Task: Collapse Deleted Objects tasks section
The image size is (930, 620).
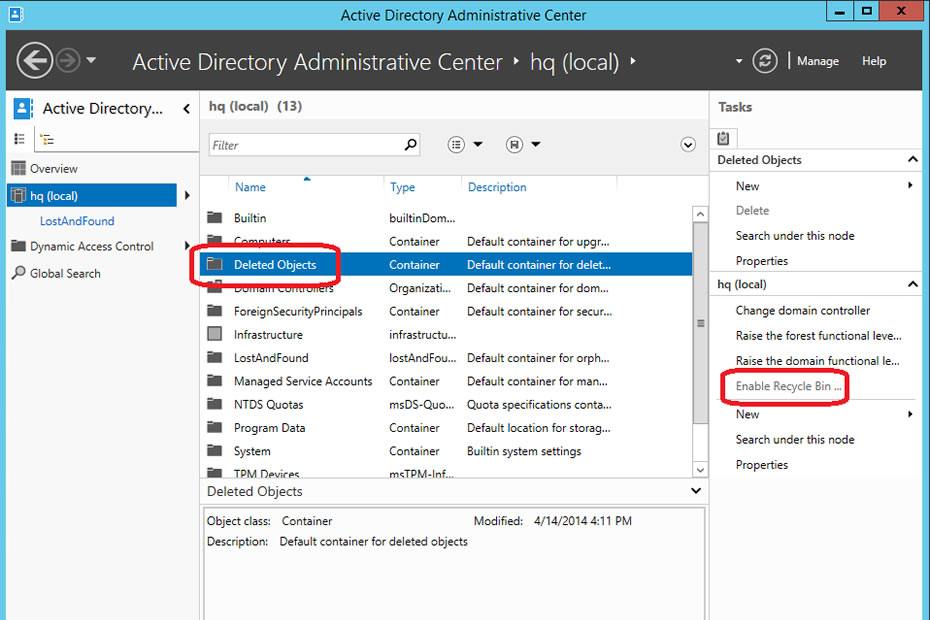Action: point(912,160)
